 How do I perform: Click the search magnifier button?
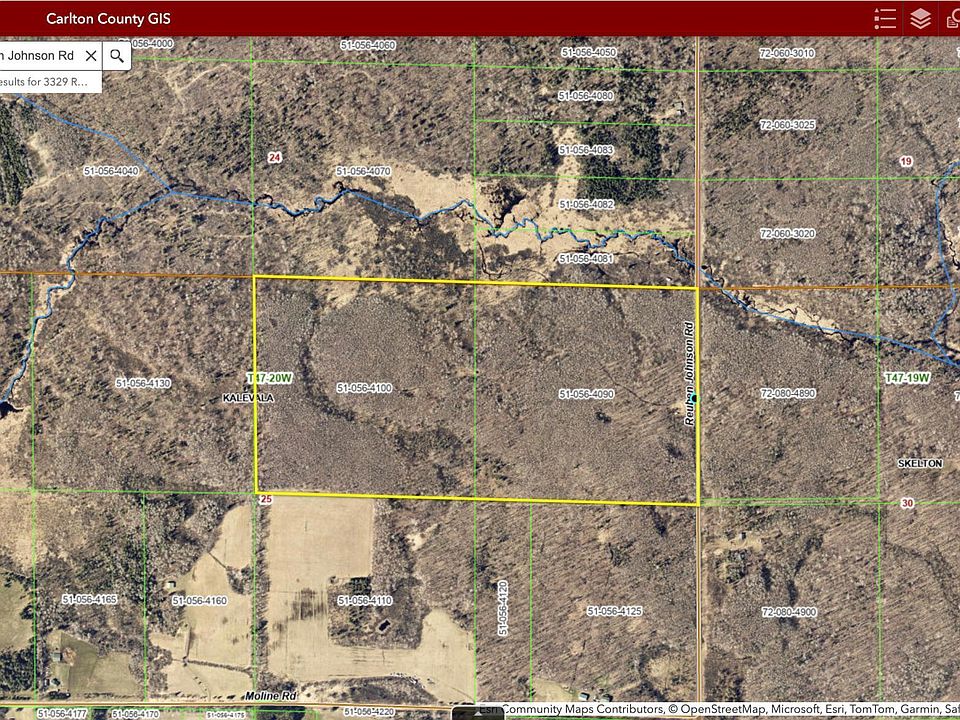pos(117,56)
